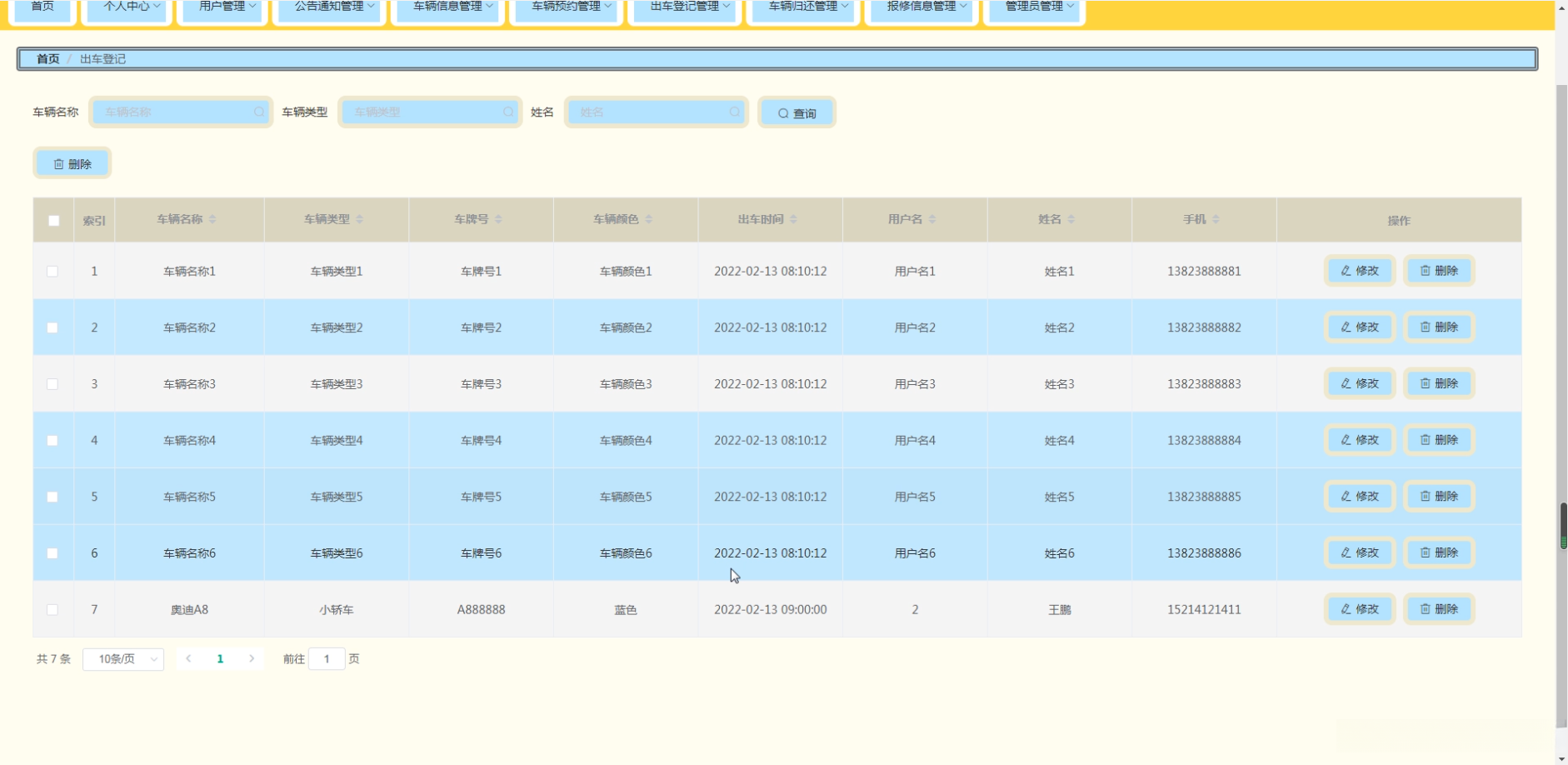Click magnifier icon in 姓名 search field
1568x765 pixels.
pos(734,112)
